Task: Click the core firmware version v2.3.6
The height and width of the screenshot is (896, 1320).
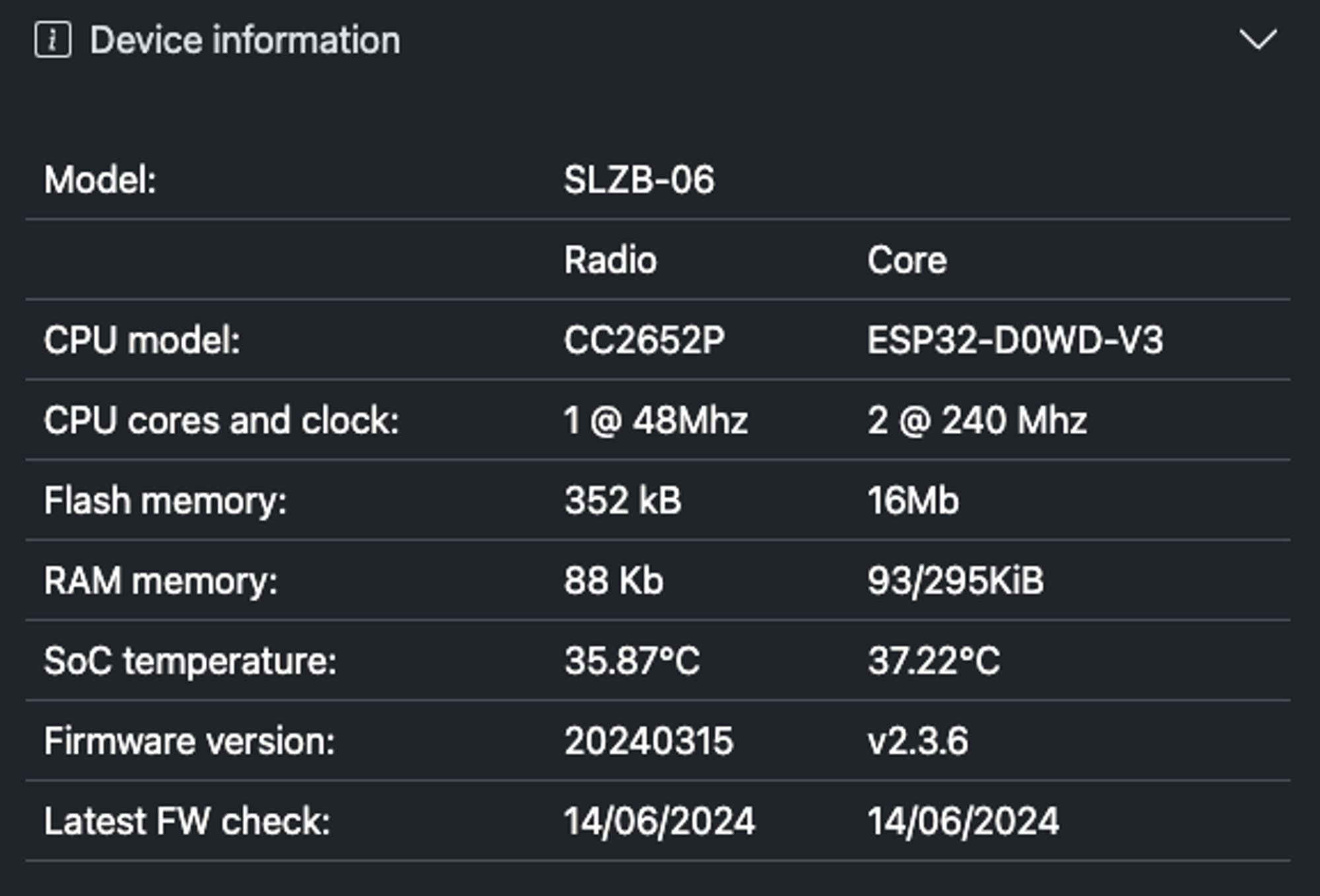Action: point(917,741)
